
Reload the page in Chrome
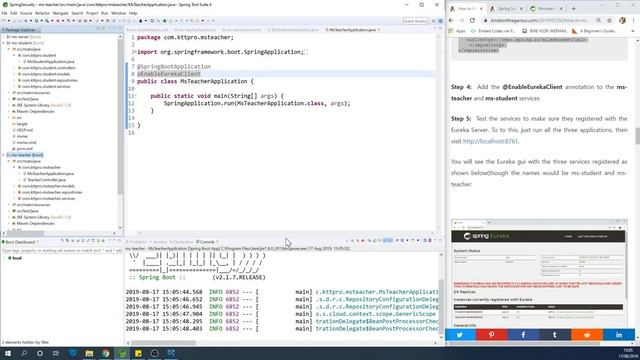[x=473, y=20]
